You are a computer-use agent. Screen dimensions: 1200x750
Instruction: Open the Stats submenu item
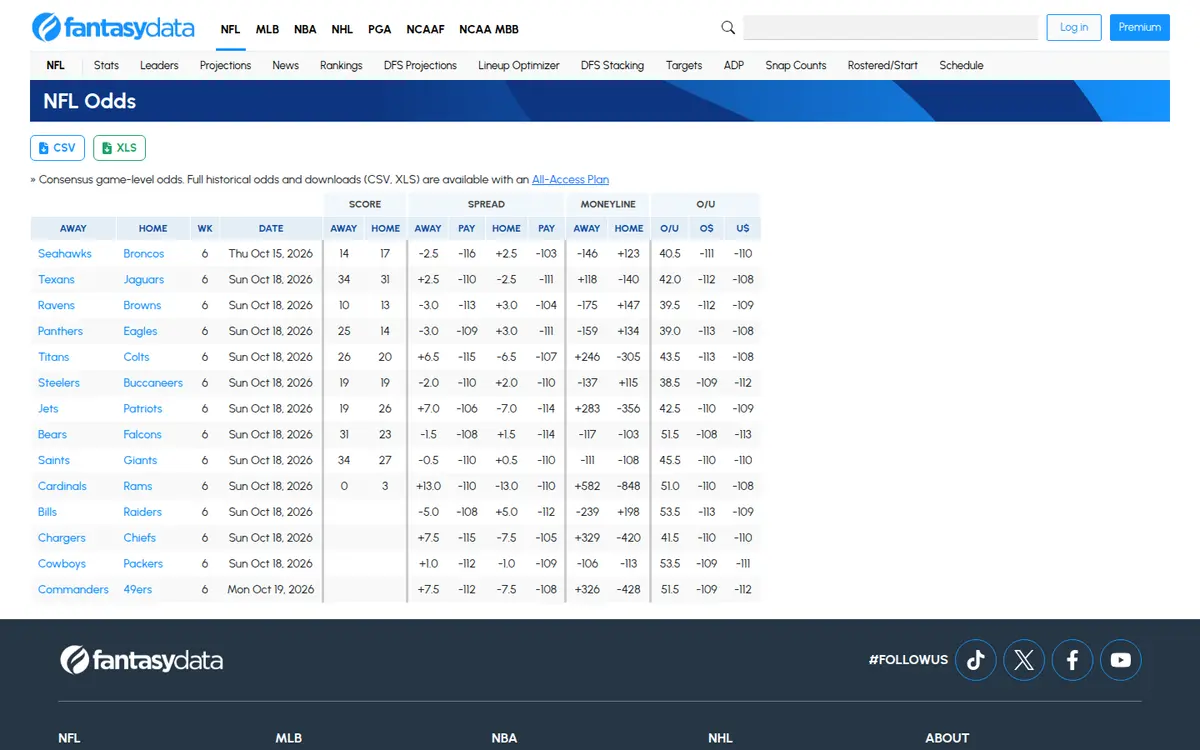pyautogui.click(x=106, y=65)
